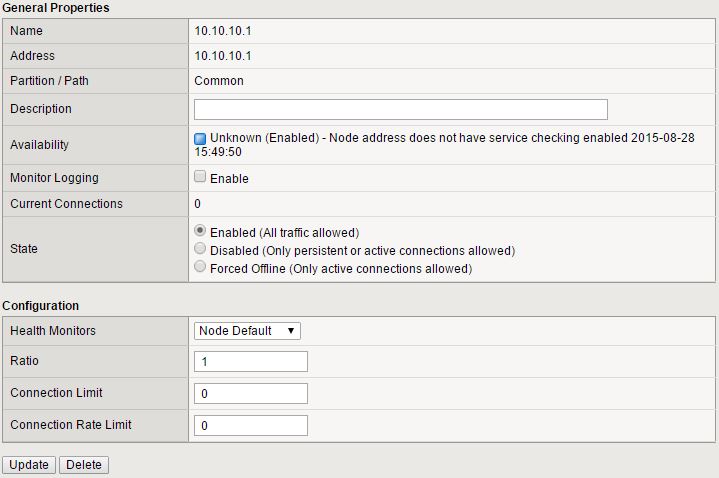Viewport: 719px width, 478px height.
Task: Click the blue Unknown availability status icon
Action: coord(200,138)
